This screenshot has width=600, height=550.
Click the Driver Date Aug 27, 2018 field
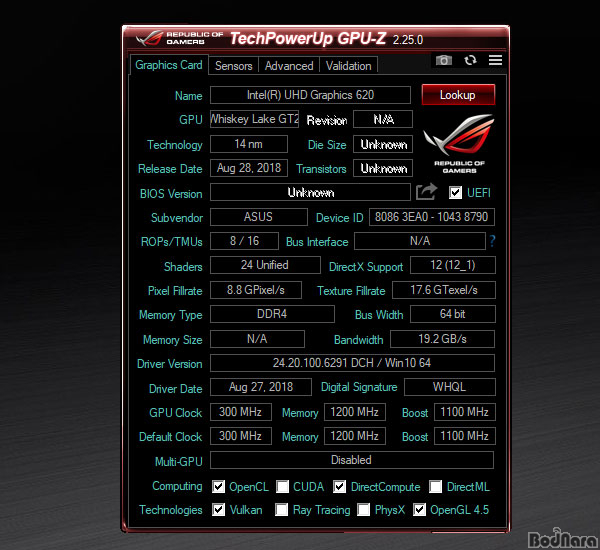pyautogui.click(x=261, y=387)
